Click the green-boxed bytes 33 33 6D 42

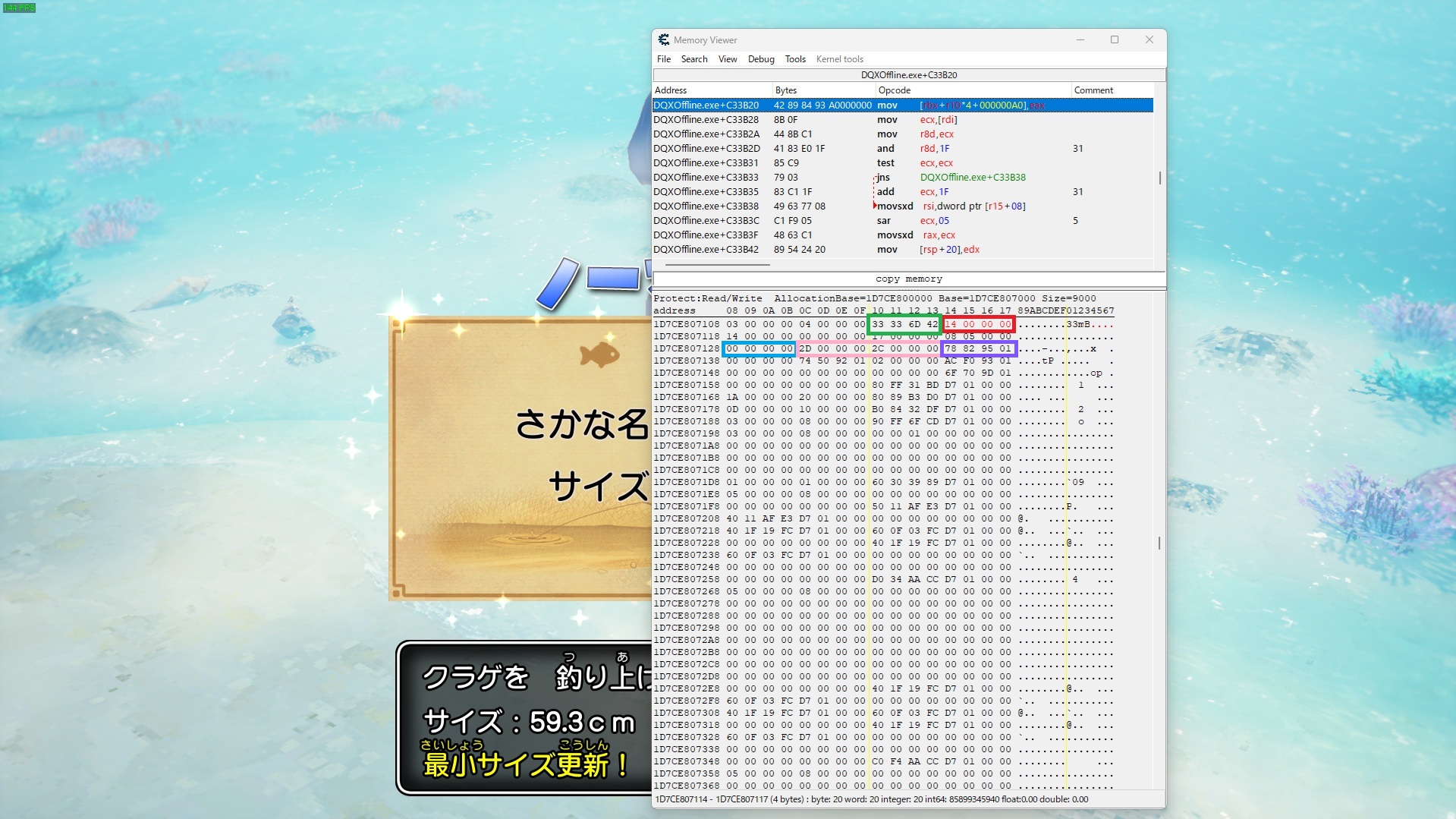click(x=904, y=324)
